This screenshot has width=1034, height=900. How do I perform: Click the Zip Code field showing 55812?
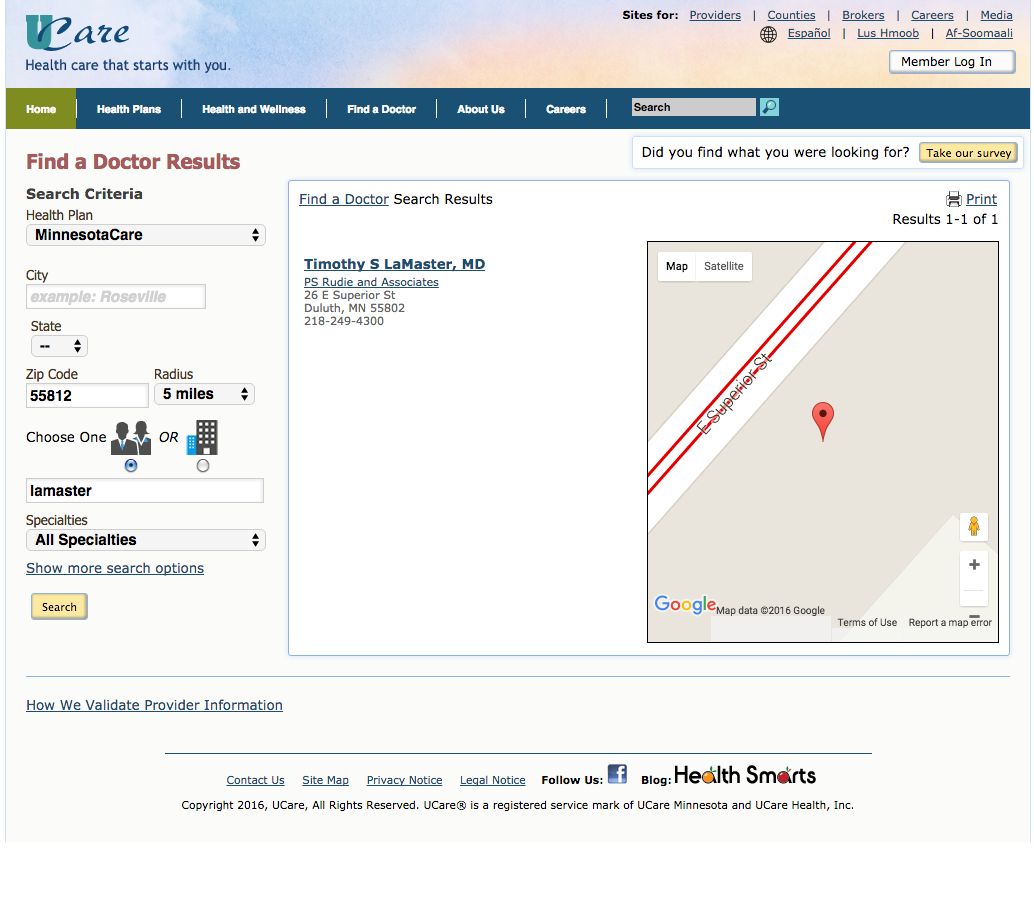[87, 396]
